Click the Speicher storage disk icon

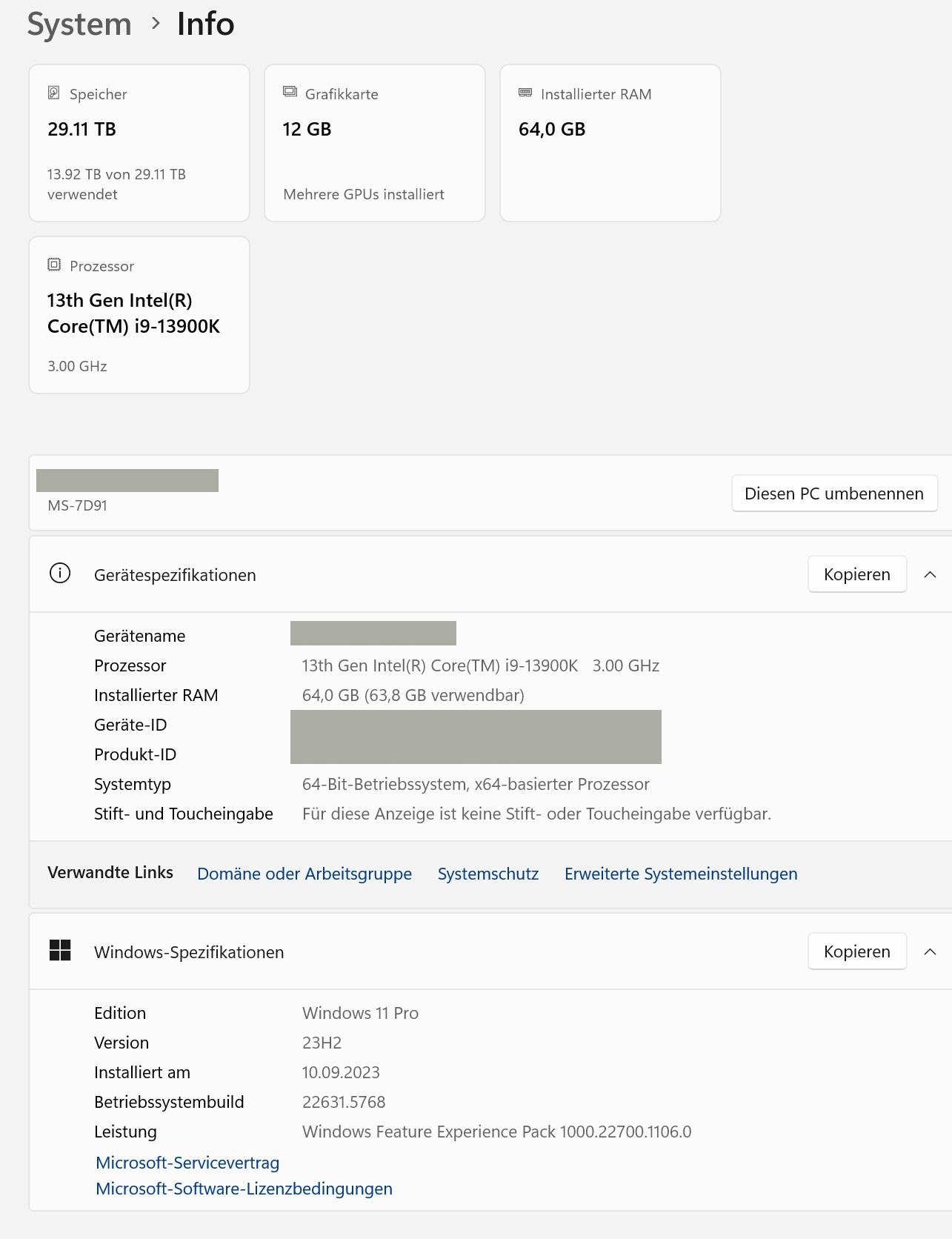click(53, 93)
